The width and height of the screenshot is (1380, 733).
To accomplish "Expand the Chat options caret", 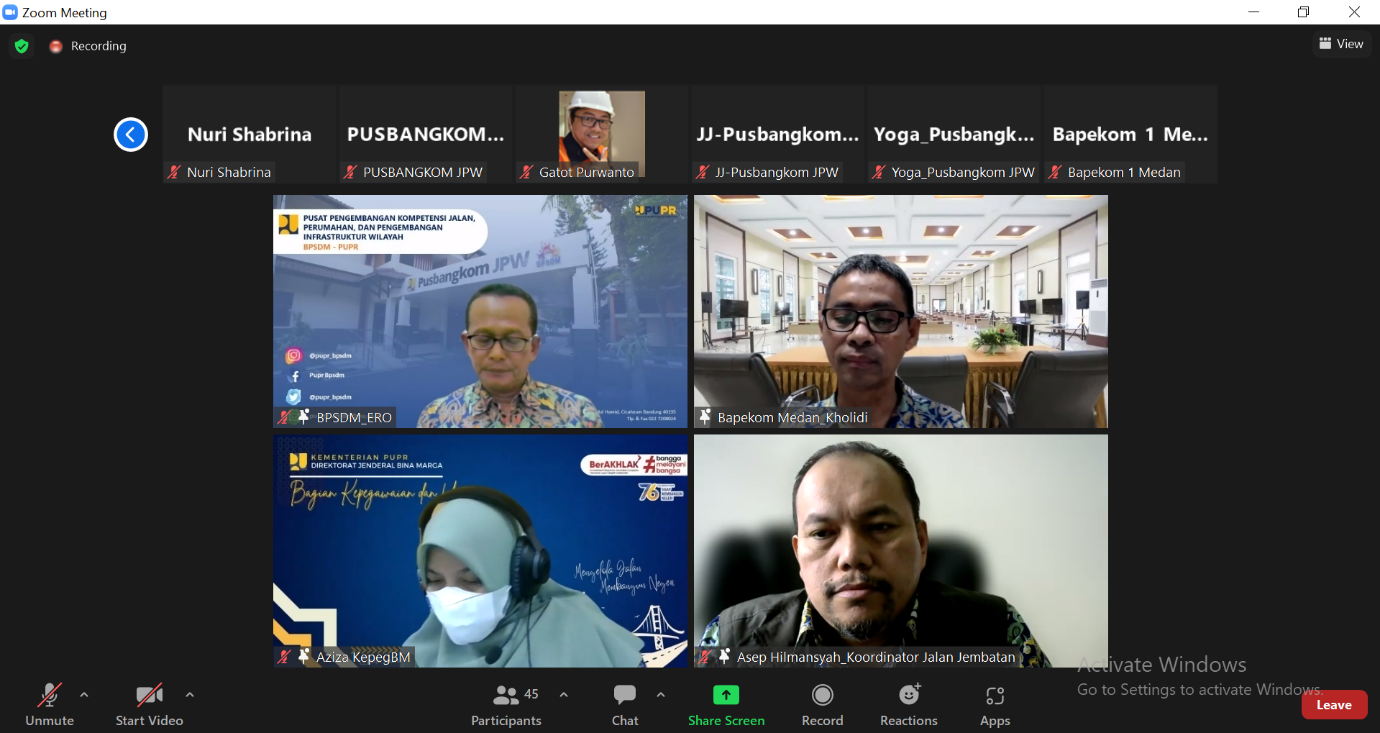I will click(x=660, y=695).
